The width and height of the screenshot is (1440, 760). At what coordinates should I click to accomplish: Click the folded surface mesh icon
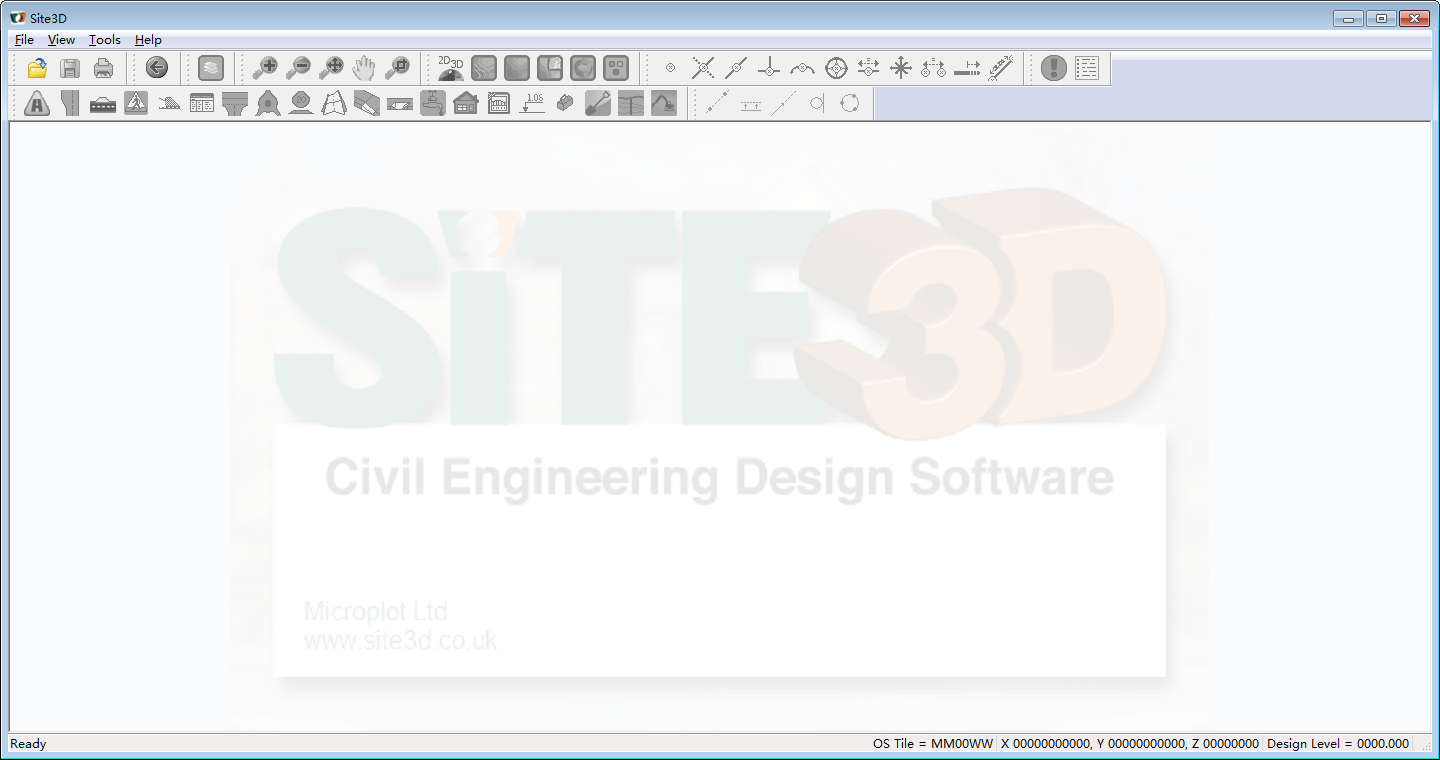point(334,103)
